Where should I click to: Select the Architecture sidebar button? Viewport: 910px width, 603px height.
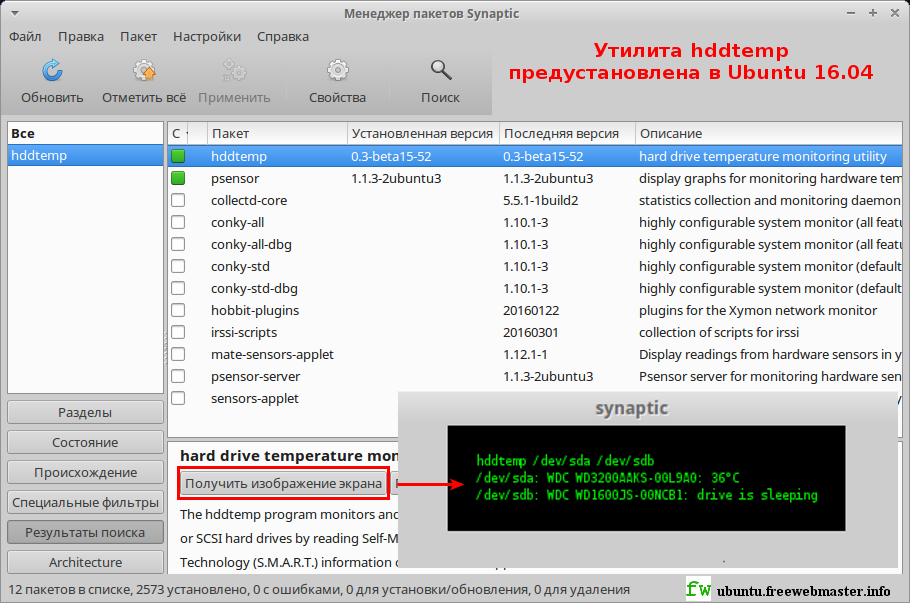pyautogui.click(x=84, y=561)
